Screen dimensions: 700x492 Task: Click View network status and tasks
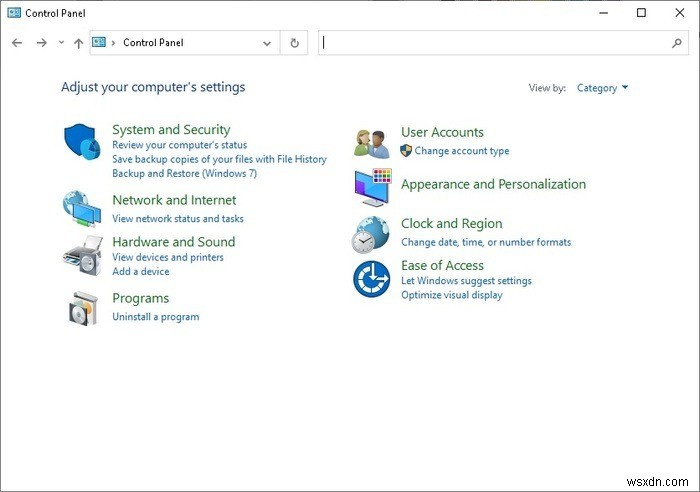[x=178, y=219]
